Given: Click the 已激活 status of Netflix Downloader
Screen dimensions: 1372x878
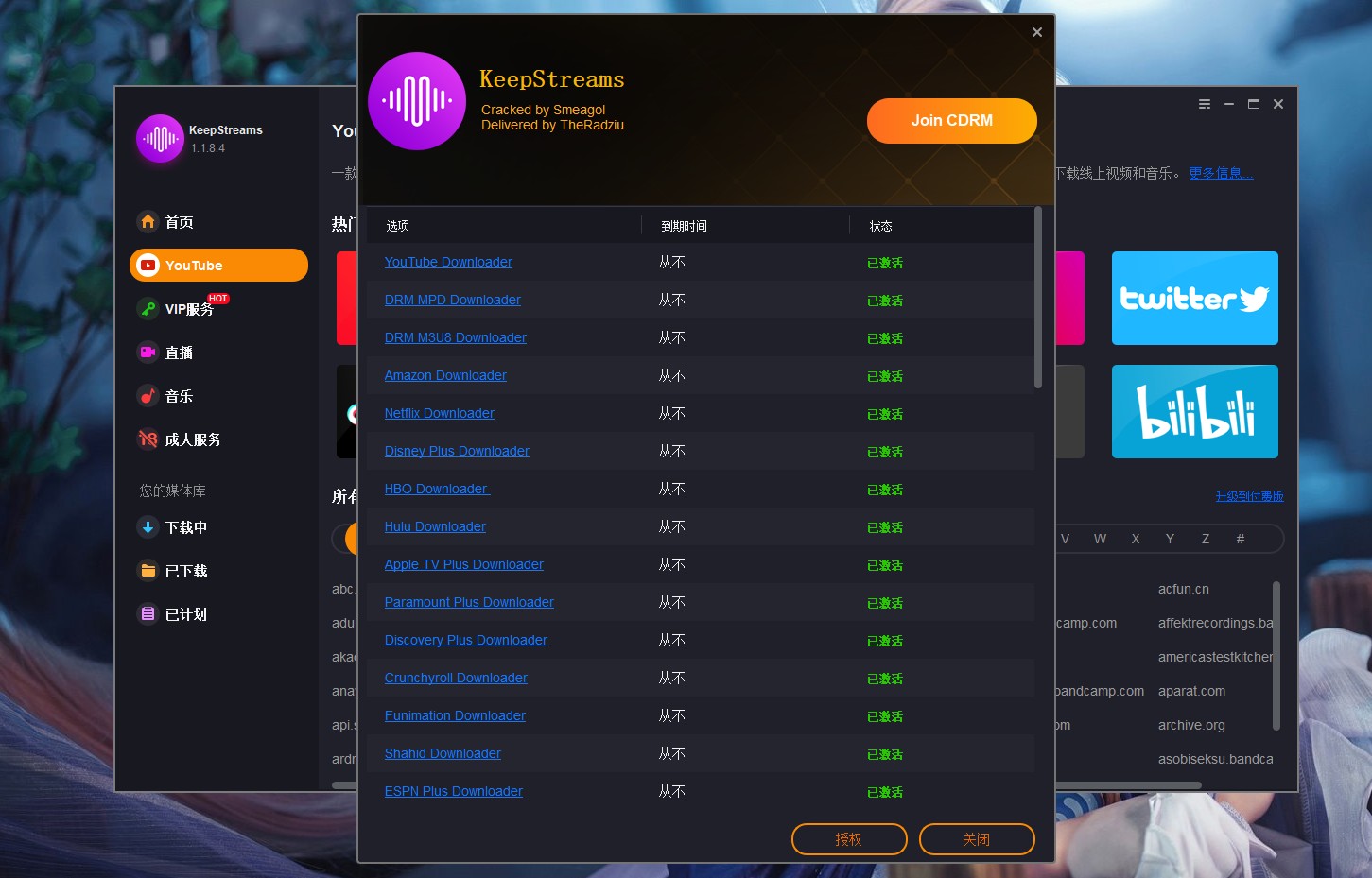Looking at the screenshot, I should coord(885,414).
